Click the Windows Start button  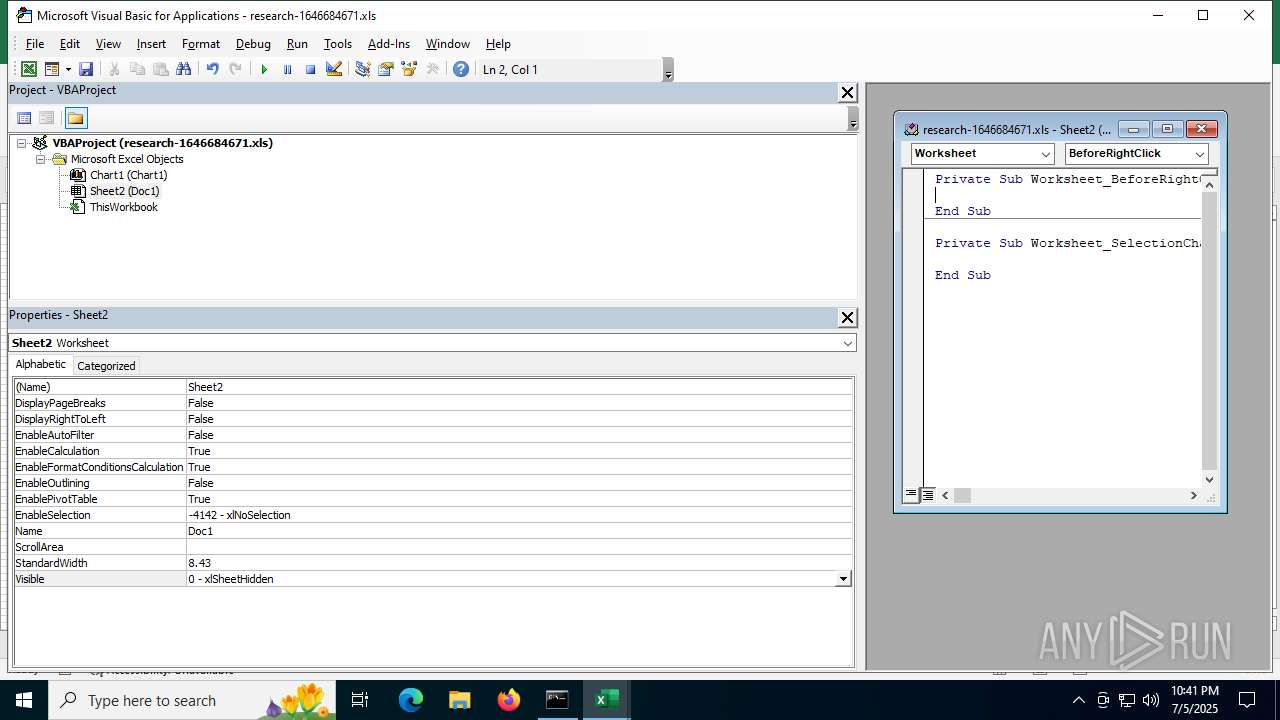click(x=23, y=700)
